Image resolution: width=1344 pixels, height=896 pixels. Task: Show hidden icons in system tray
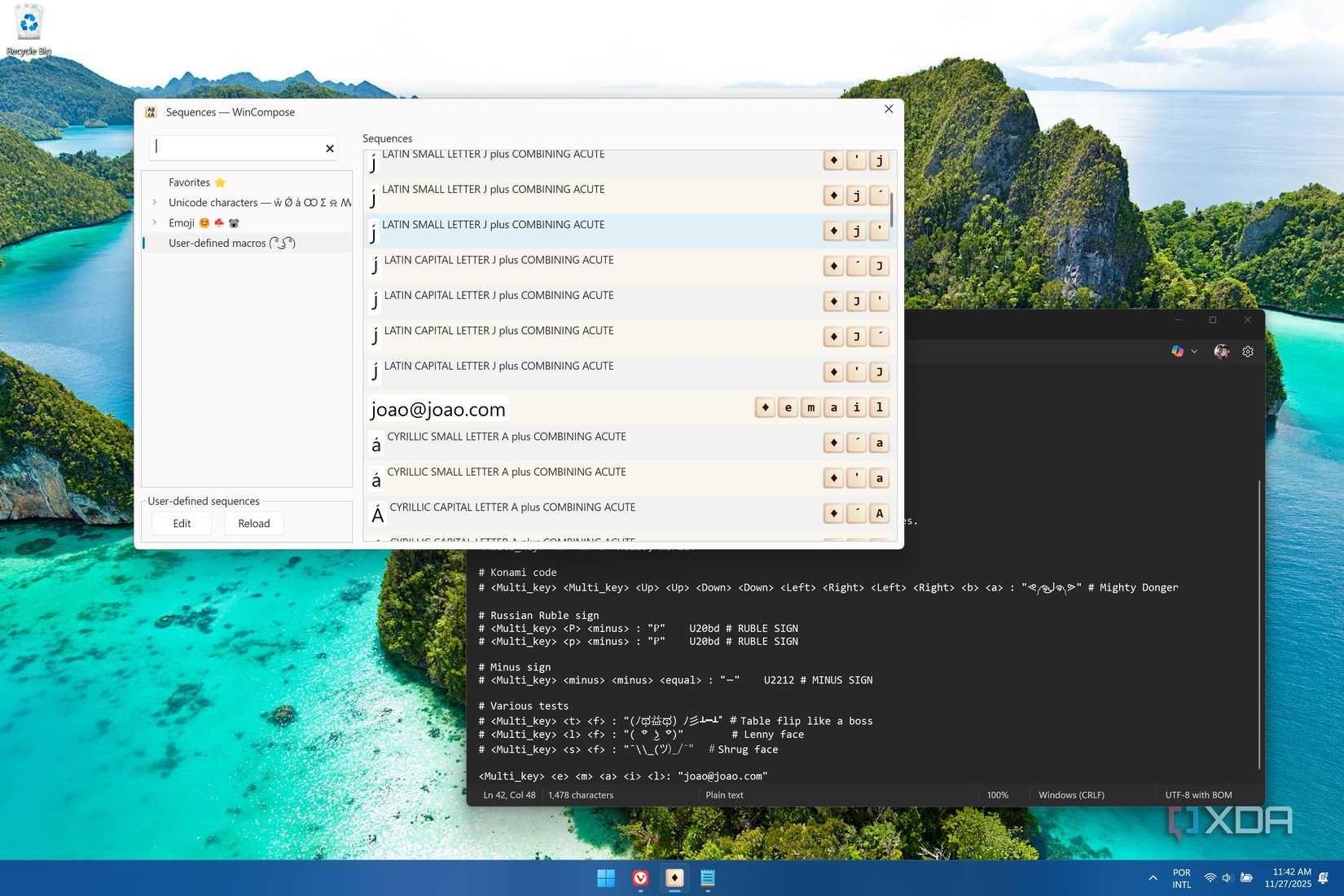pos(1153,878)
